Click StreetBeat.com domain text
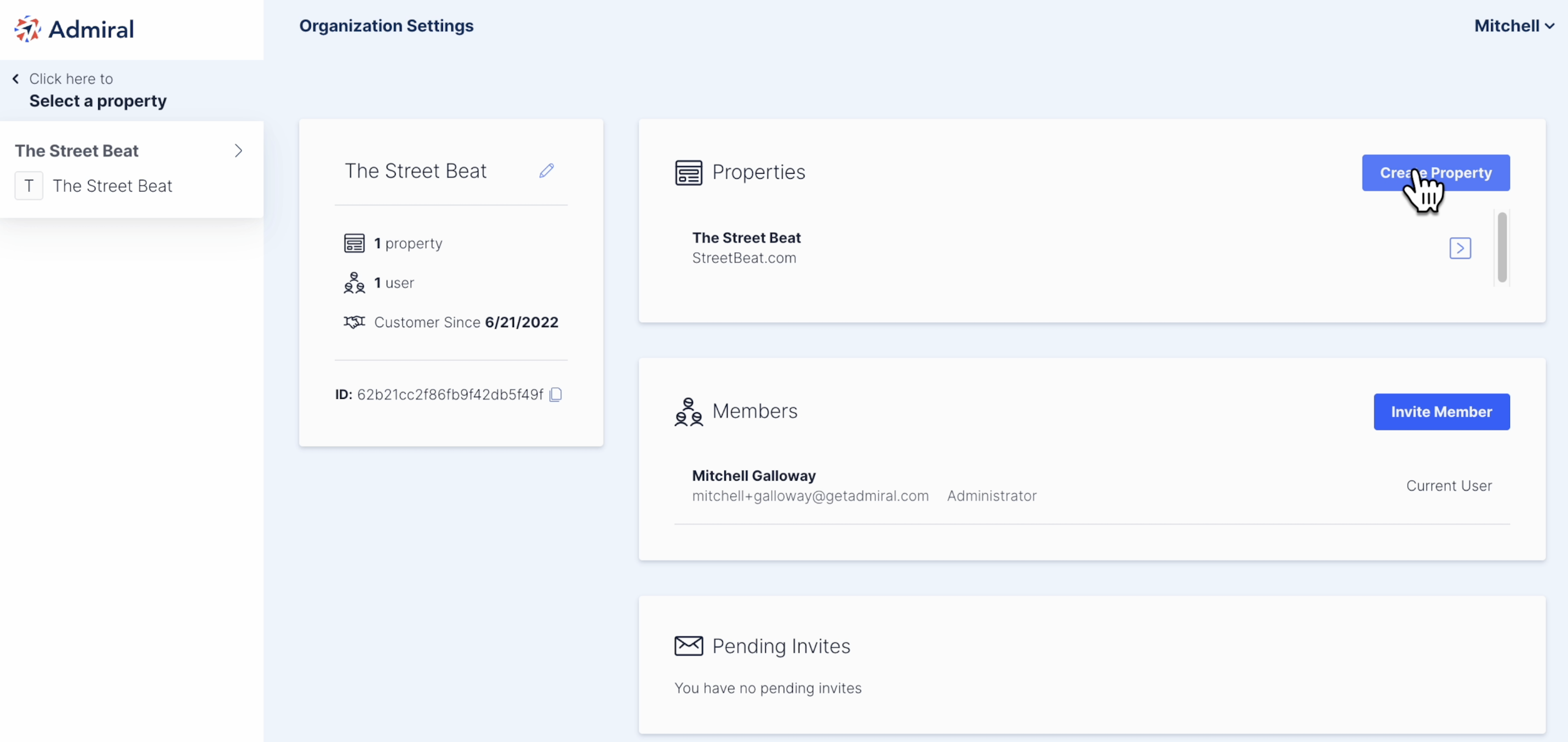Screen dimensions: 1568x742 (x=744, y=258)
